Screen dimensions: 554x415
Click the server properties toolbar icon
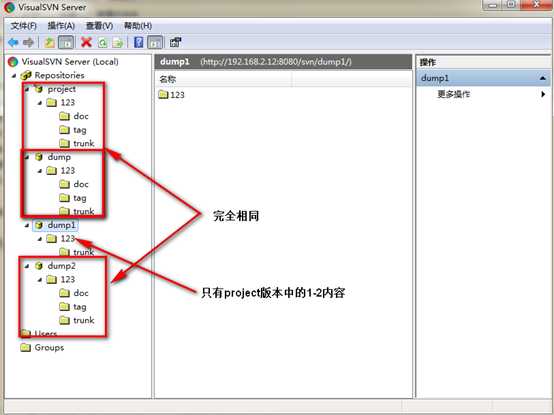pos(175,42)
